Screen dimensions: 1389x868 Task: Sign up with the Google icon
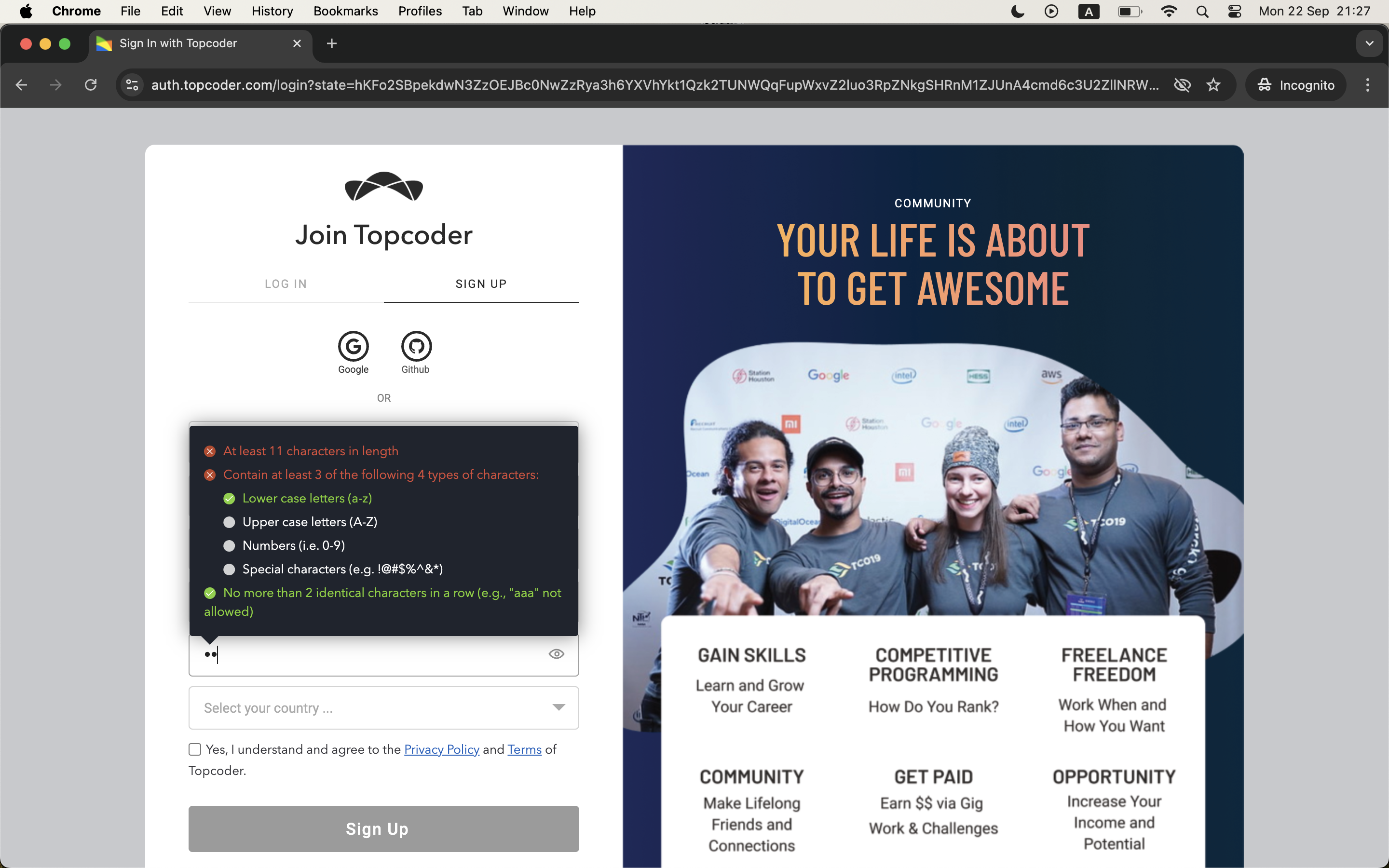353,346
